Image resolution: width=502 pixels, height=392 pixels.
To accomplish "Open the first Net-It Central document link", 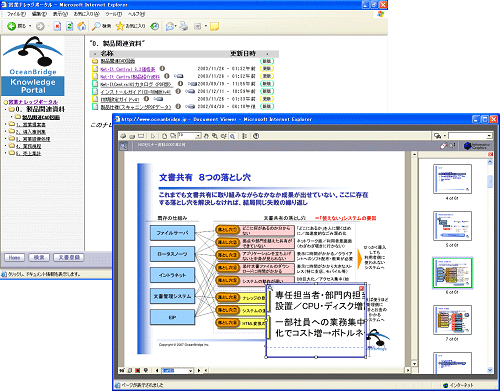I will coord(128,69).
